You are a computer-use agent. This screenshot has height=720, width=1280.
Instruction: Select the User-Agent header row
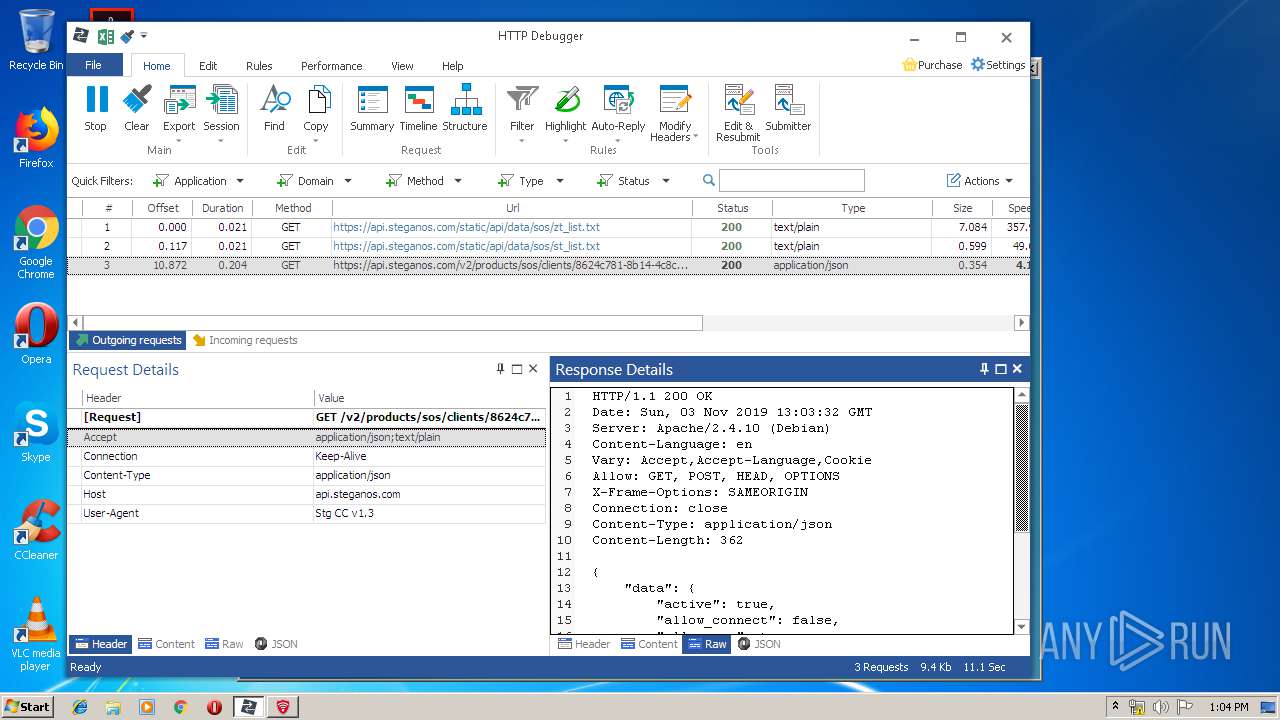click(307, 513)
